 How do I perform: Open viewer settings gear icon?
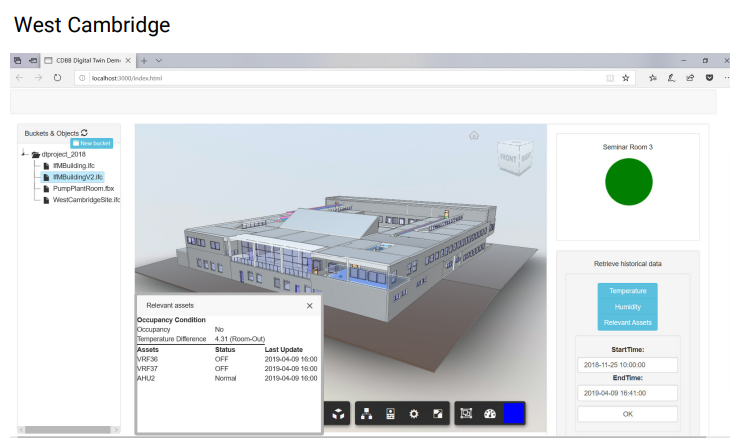[x=414, y=413]
